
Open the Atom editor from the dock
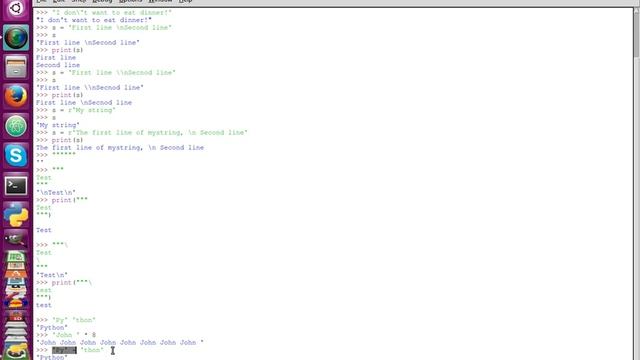click(x=16, y=126)
